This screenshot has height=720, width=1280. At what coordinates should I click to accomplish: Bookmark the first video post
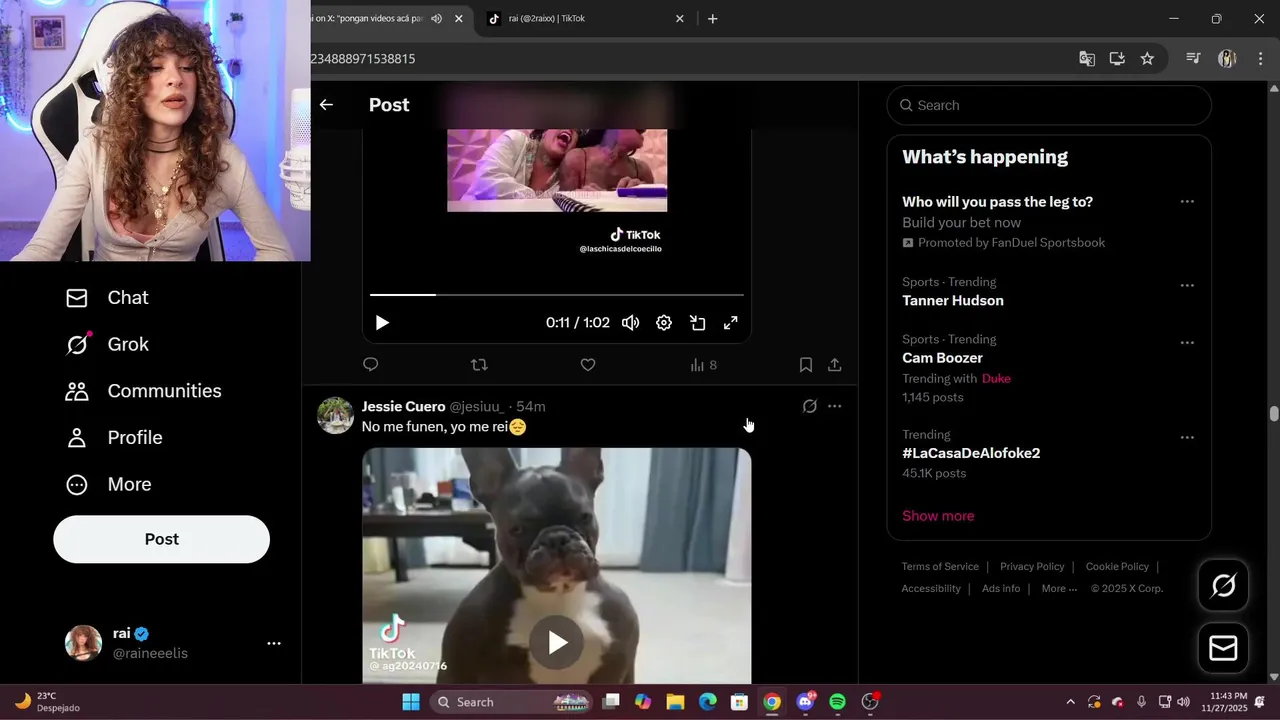pos(806,365)
